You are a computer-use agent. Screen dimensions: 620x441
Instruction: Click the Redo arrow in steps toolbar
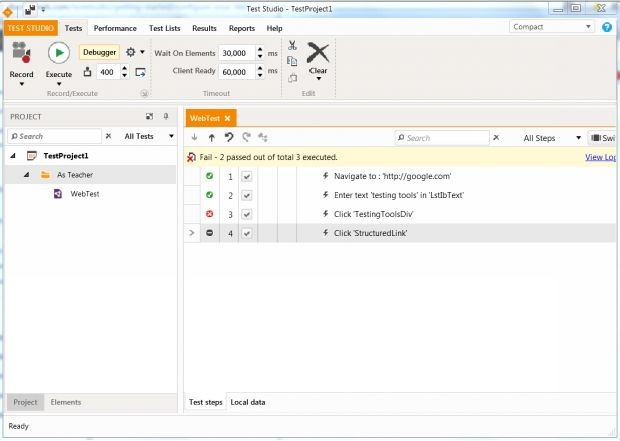tap(246, 137)
